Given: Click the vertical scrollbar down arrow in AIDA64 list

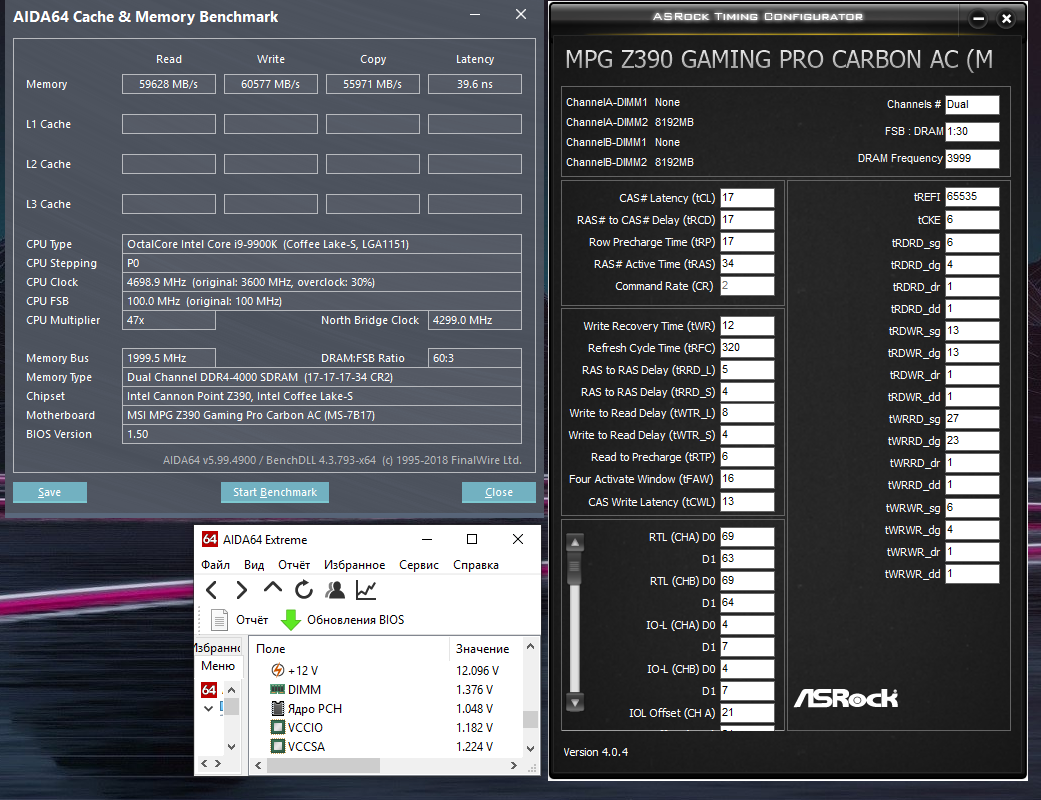Looking at the screenshot, I should (x=530, y=748).
